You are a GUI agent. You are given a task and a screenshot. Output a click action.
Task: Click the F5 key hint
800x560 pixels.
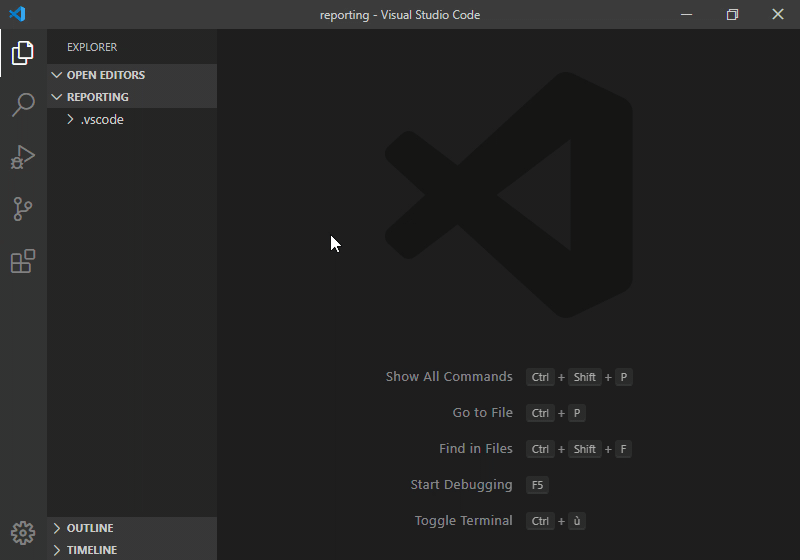click(x=537, y=485)
